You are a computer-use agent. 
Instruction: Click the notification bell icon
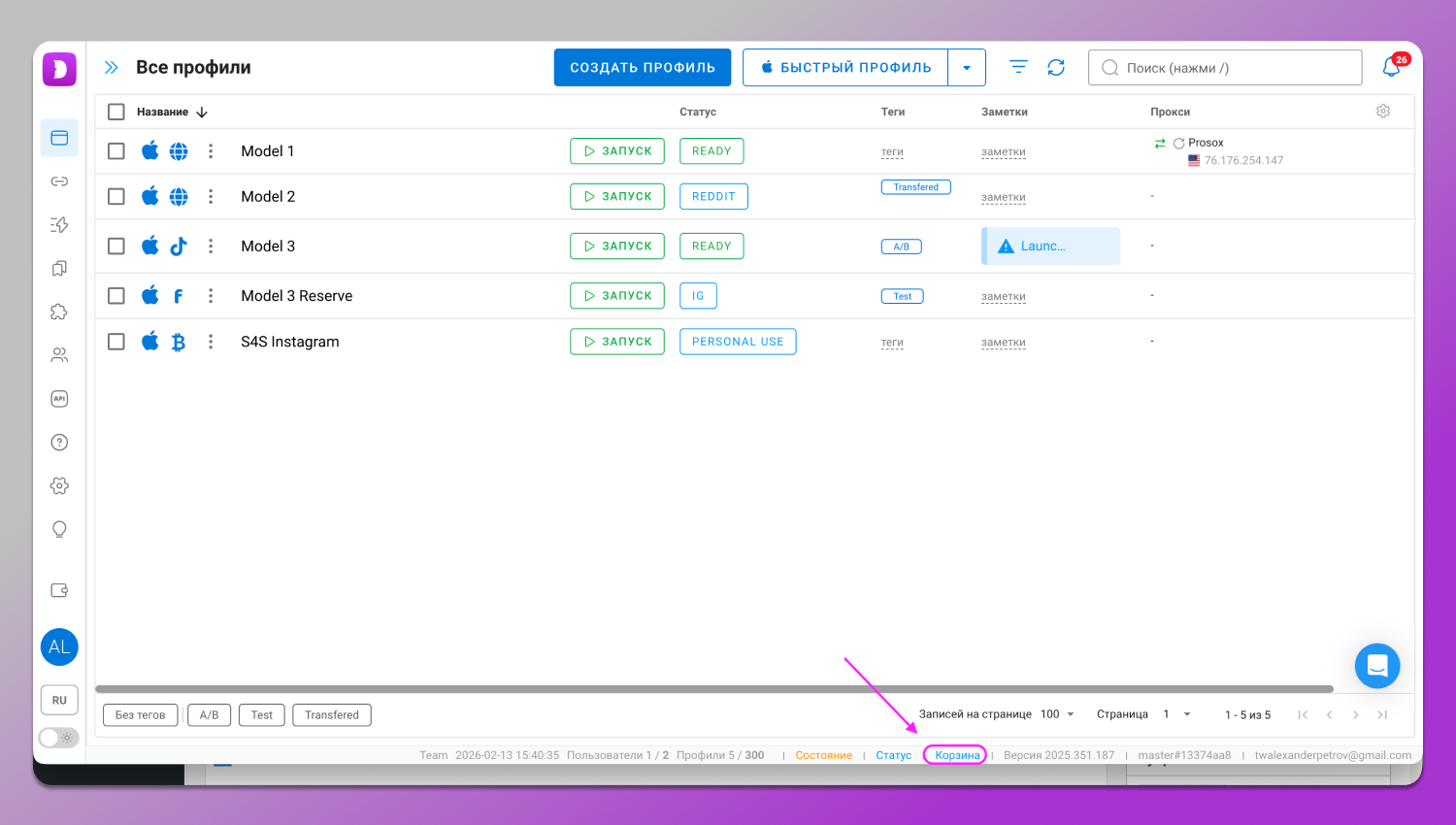[1391, 67]
